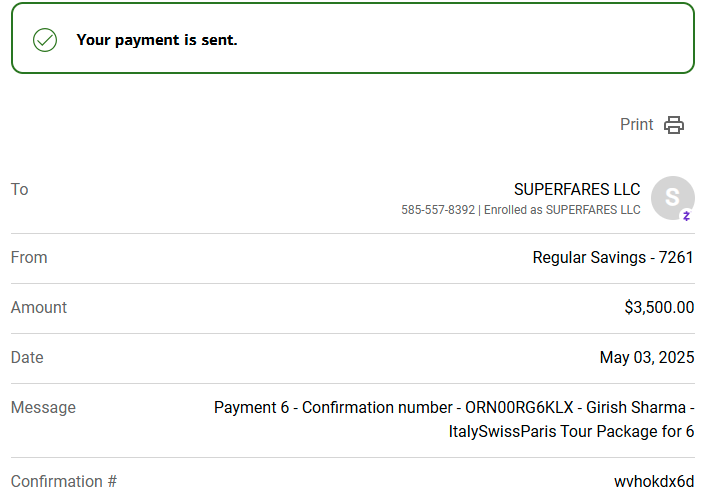716x496 pixels.
Task: Click the purple Zelle badge on avatar
Action: (x=686, y=216)
